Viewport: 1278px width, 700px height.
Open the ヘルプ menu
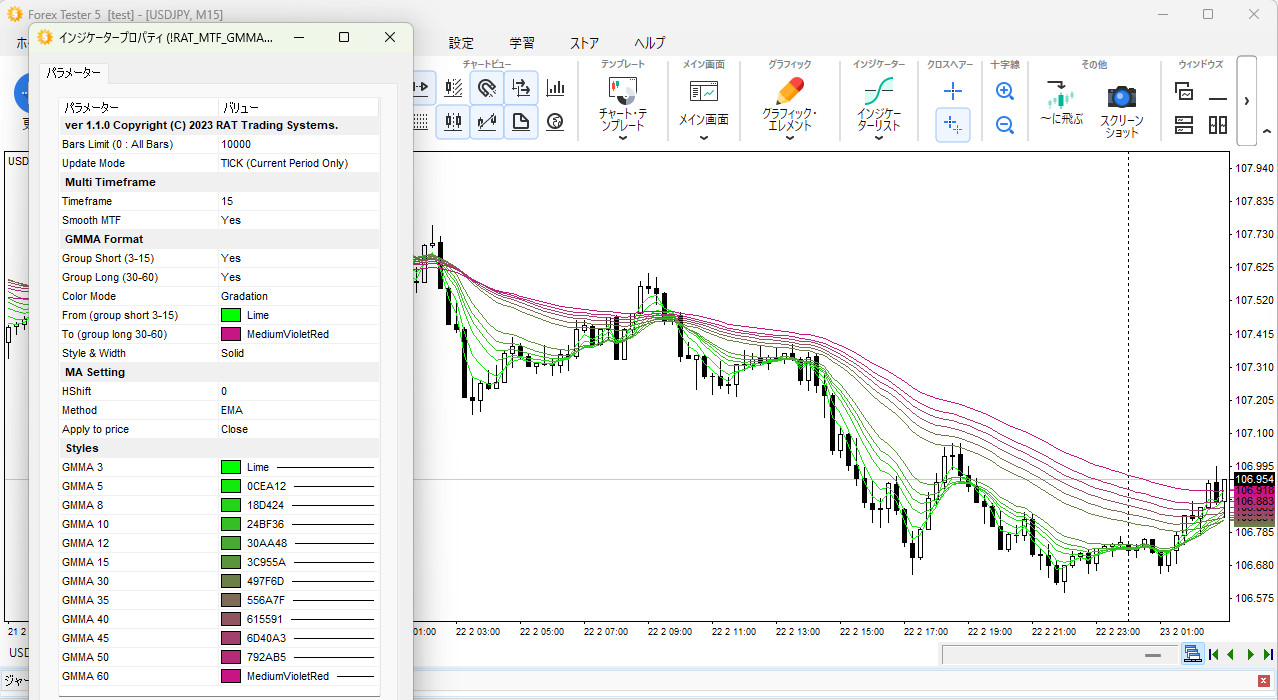[649, 43]
